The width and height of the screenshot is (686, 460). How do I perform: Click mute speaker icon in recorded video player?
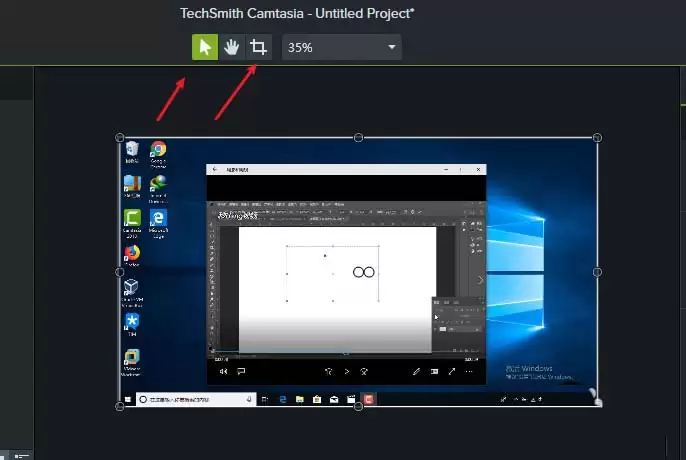pyautogui.click(x=224, y=372)
